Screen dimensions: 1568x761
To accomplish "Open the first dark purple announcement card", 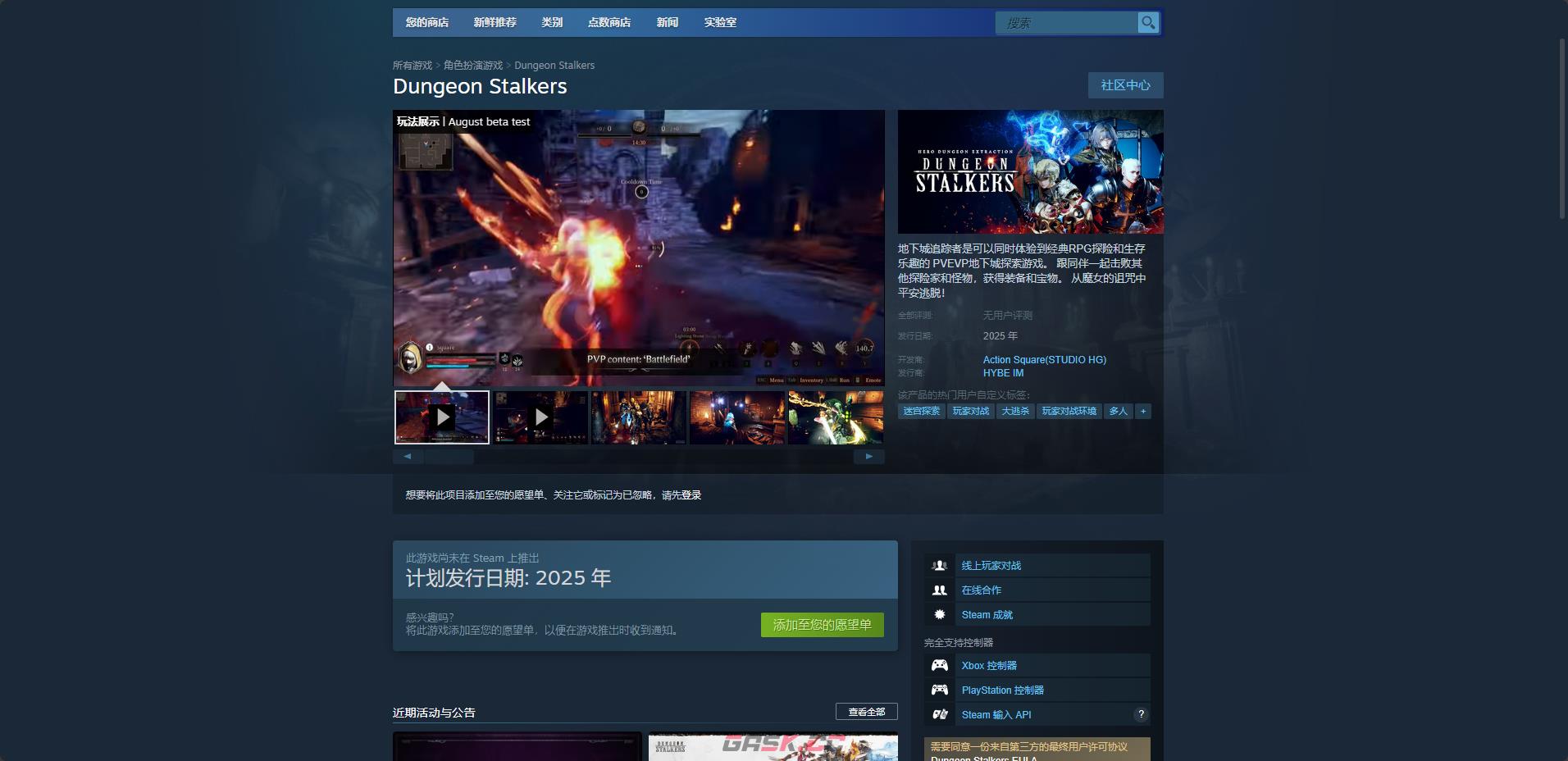I will (x=517, y=746).
